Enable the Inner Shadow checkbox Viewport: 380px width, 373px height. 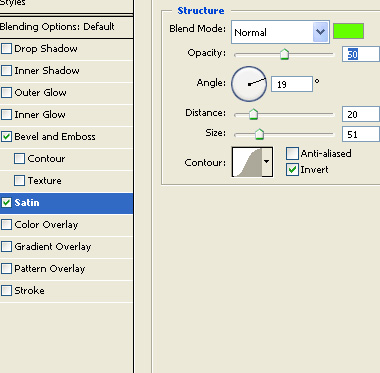(x=6, y=71)
